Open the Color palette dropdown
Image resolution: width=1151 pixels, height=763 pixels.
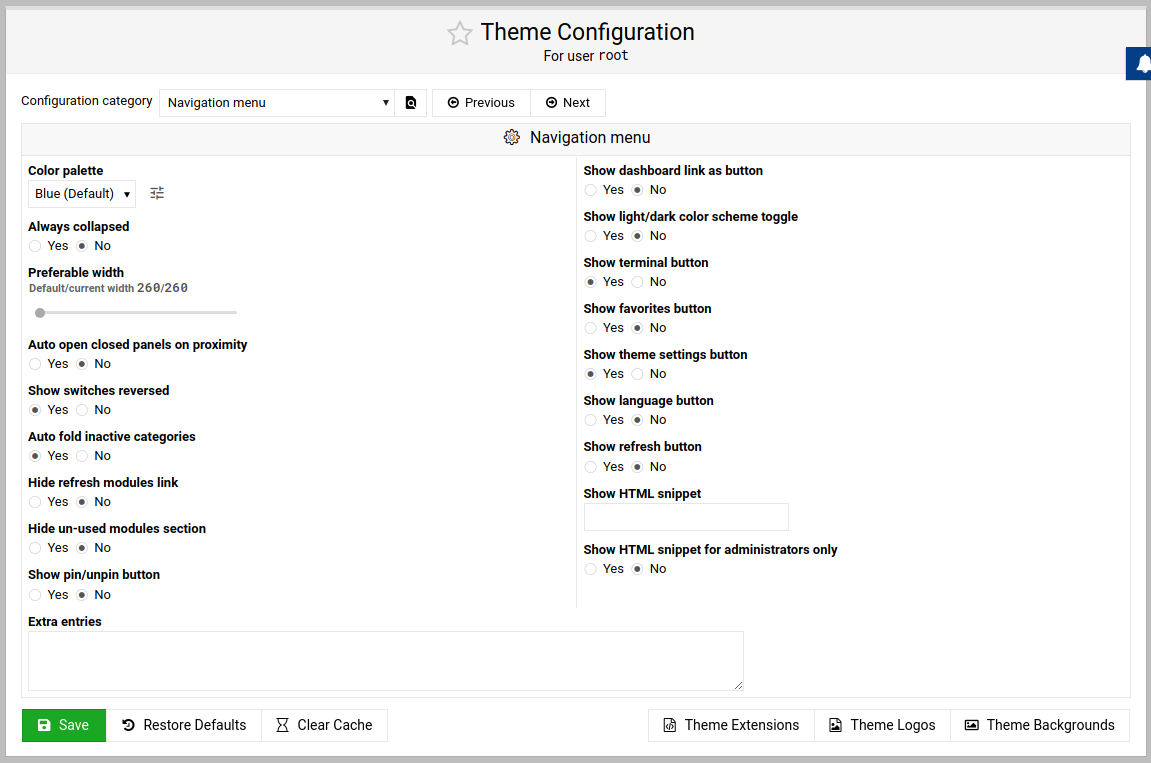point(82,194)
